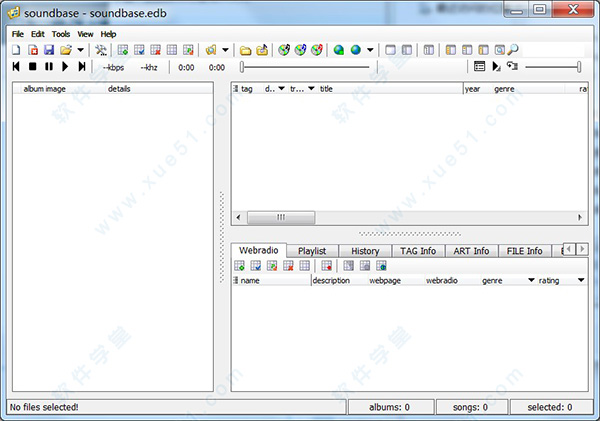
Task: Switch to the FILE Info tab
Action: [524, 251]
